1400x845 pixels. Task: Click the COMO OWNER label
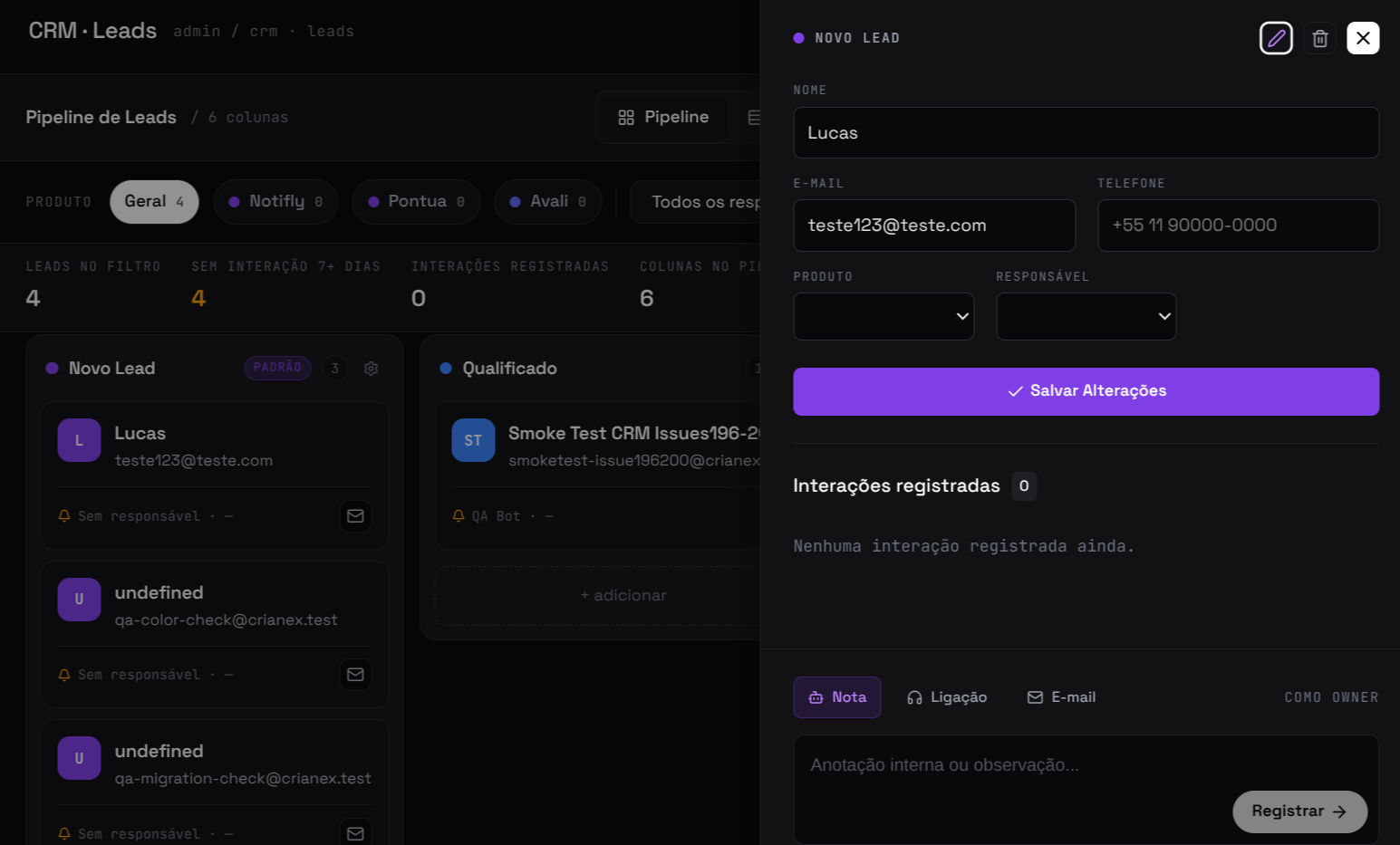coord(1331,697)
